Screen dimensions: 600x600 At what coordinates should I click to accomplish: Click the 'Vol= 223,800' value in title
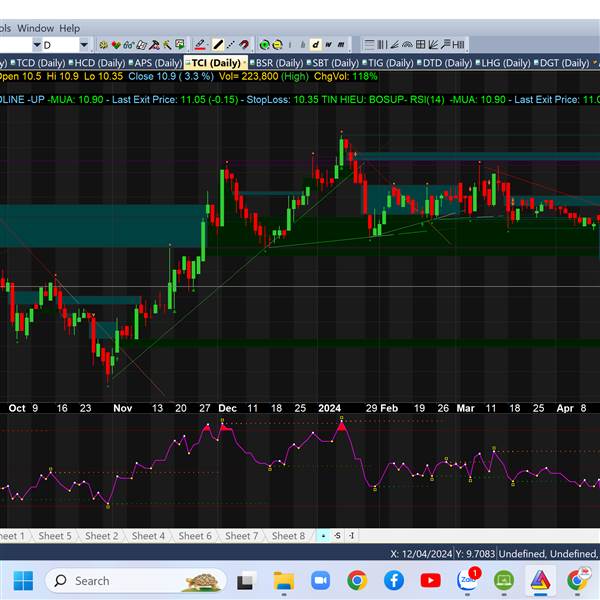click(249, 76)
